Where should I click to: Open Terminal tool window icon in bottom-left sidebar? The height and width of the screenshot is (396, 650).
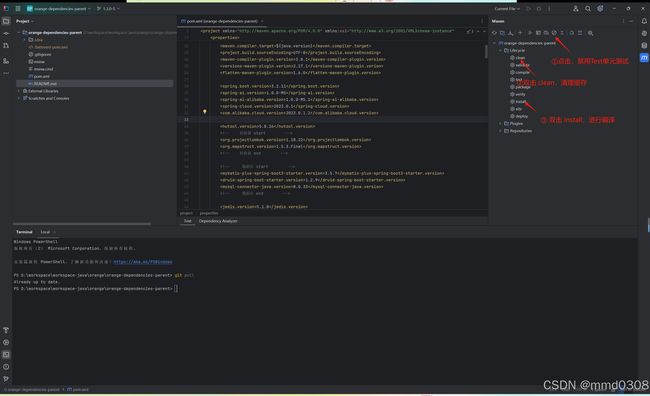6,355
